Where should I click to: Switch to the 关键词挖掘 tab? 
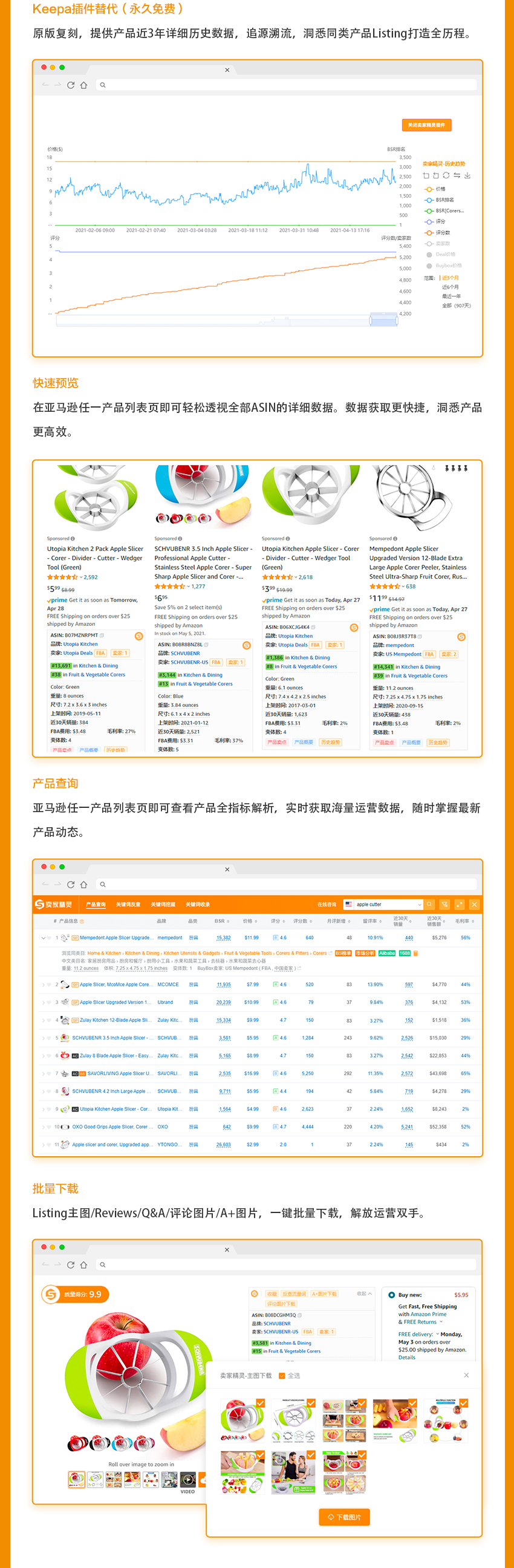tap(163, 905)
